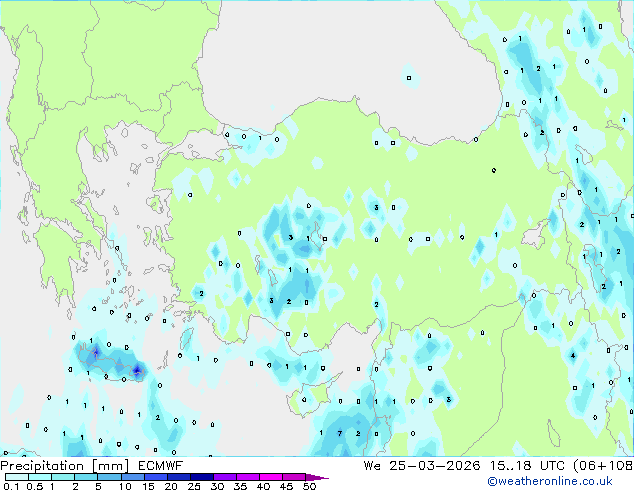Click the '30' legend scale label
This screenshot has width=634, height=490.
(x=217, y=486)
